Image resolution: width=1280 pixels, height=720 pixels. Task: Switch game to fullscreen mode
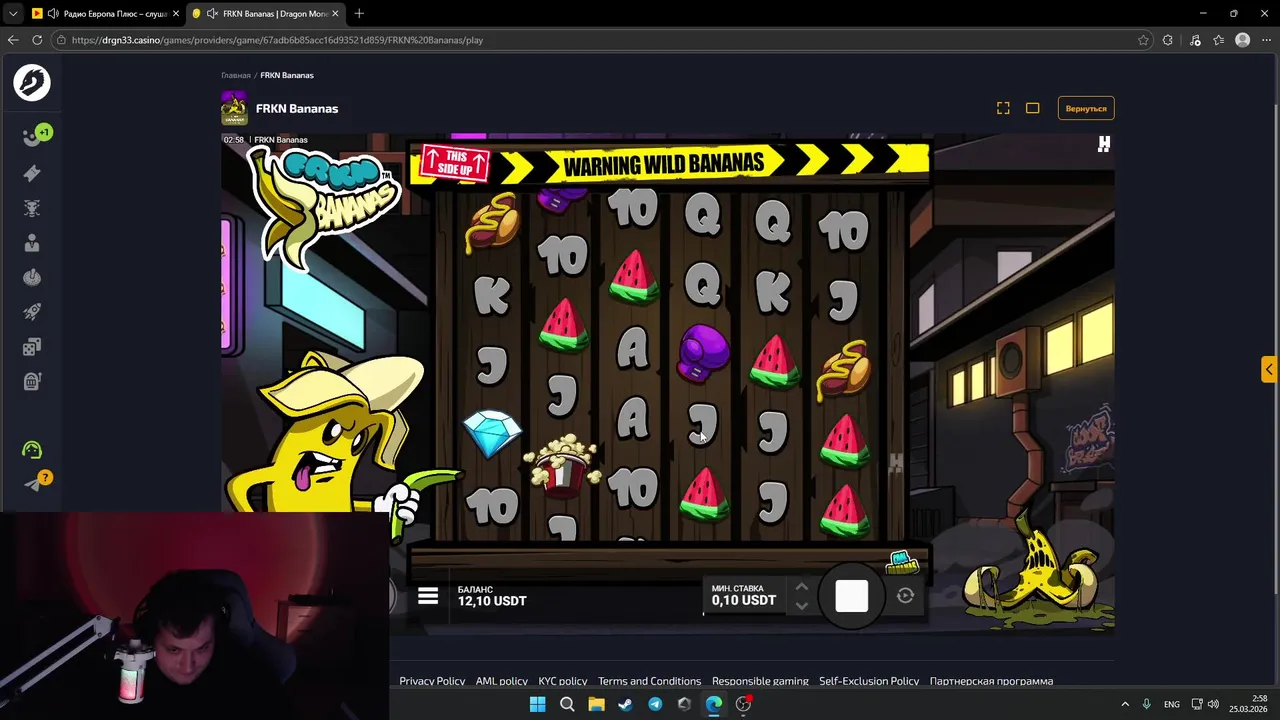pyautogui.click(x=1003, y=108)
